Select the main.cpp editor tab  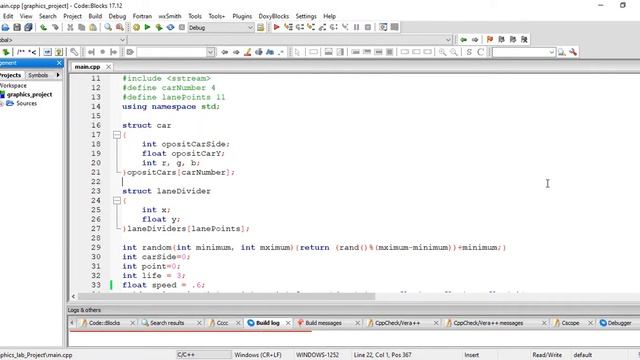coord(87,67)
